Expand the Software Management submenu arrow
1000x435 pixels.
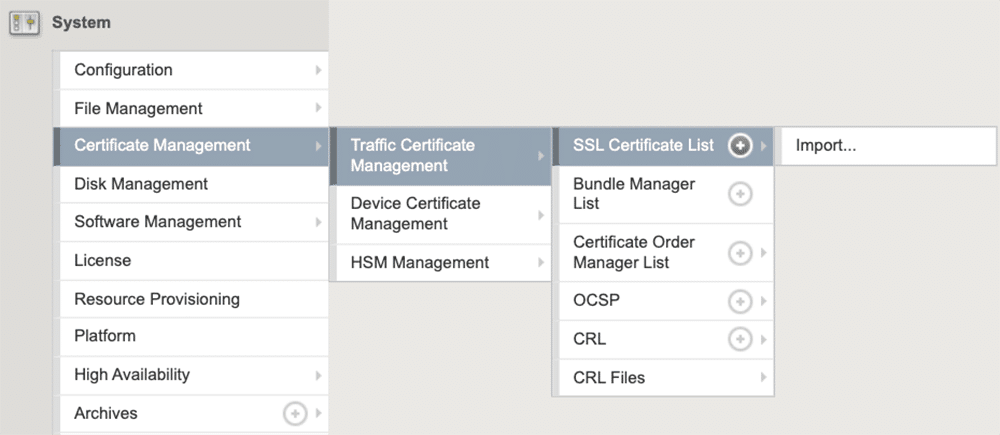(318, 222)
